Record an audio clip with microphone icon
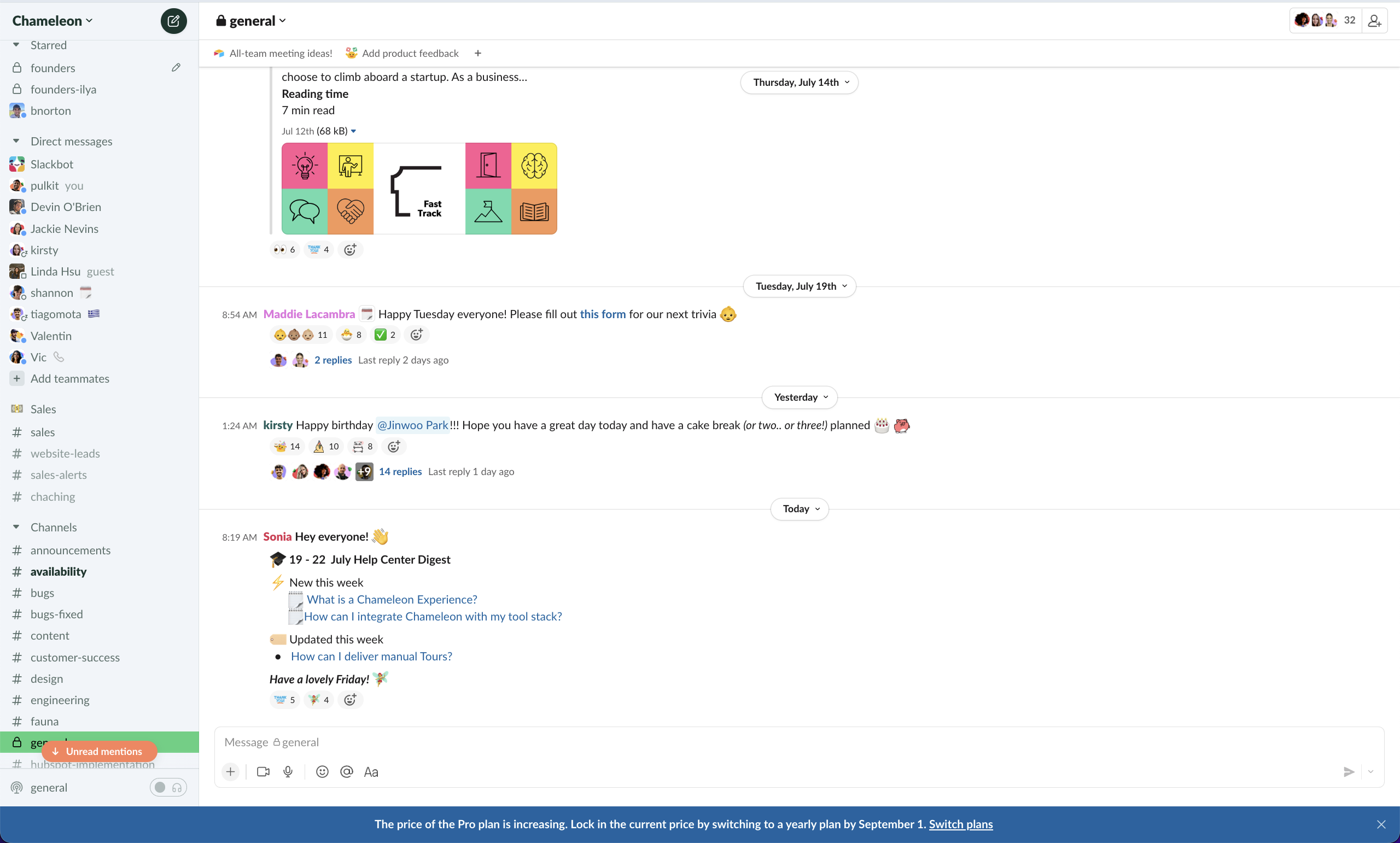The image size is (1400, 843). click(x=288, y=771)
